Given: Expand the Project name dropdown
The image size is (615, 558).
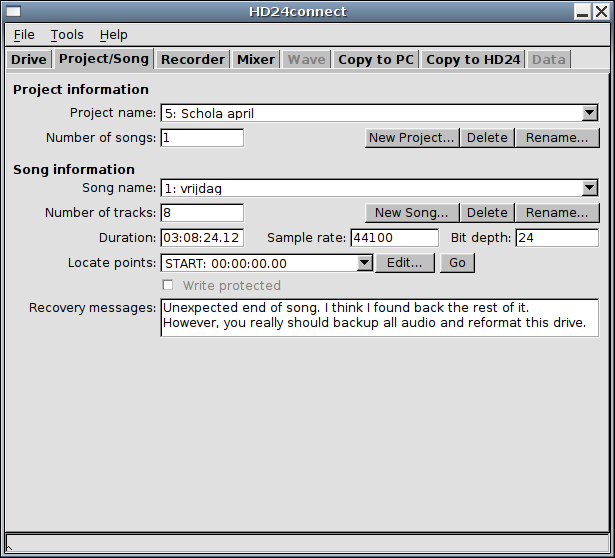Looking at the screenshot, I should 589,113.
